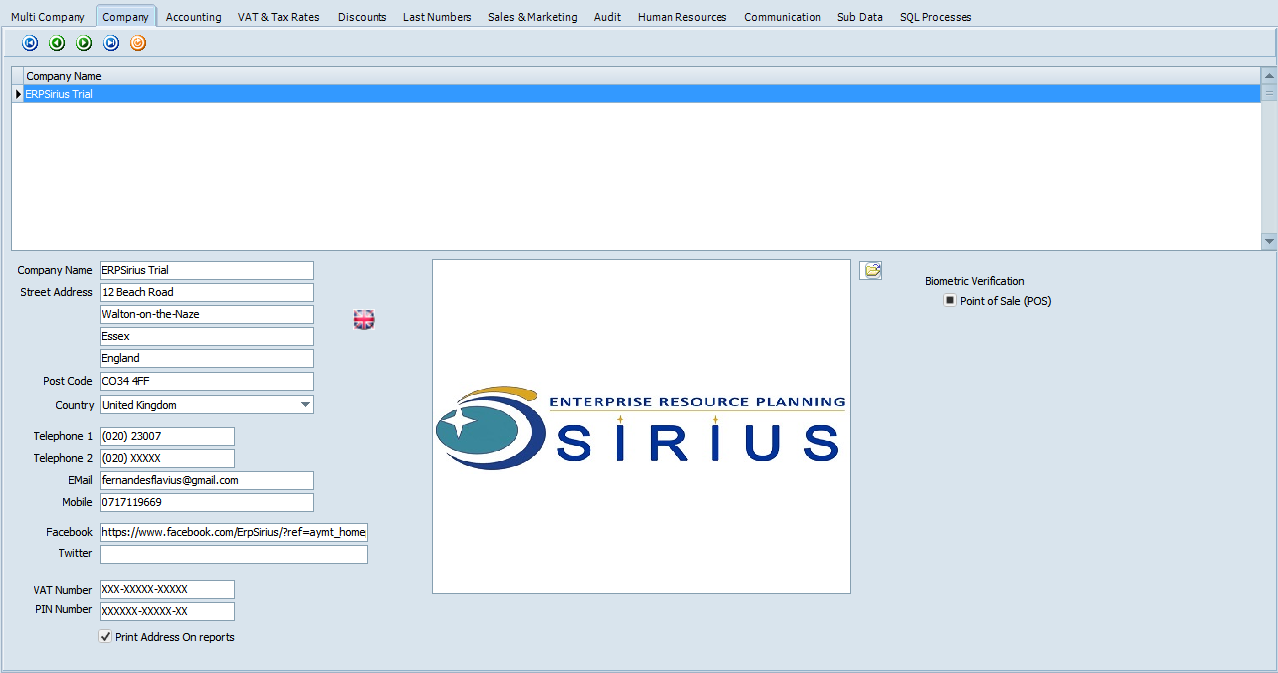
Task: Click the Street Address field with 12 Beach Road
Action: tap(207, 292)
